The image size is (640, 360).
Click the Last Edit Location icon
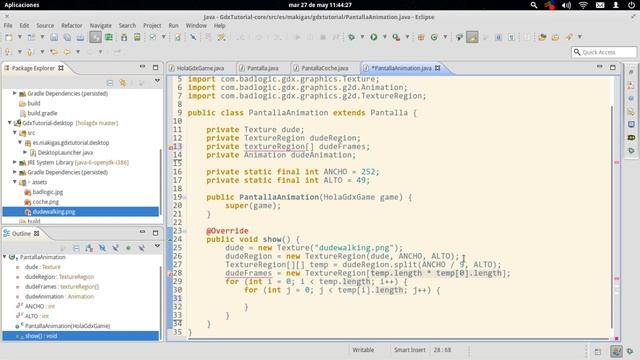point(54,52)
